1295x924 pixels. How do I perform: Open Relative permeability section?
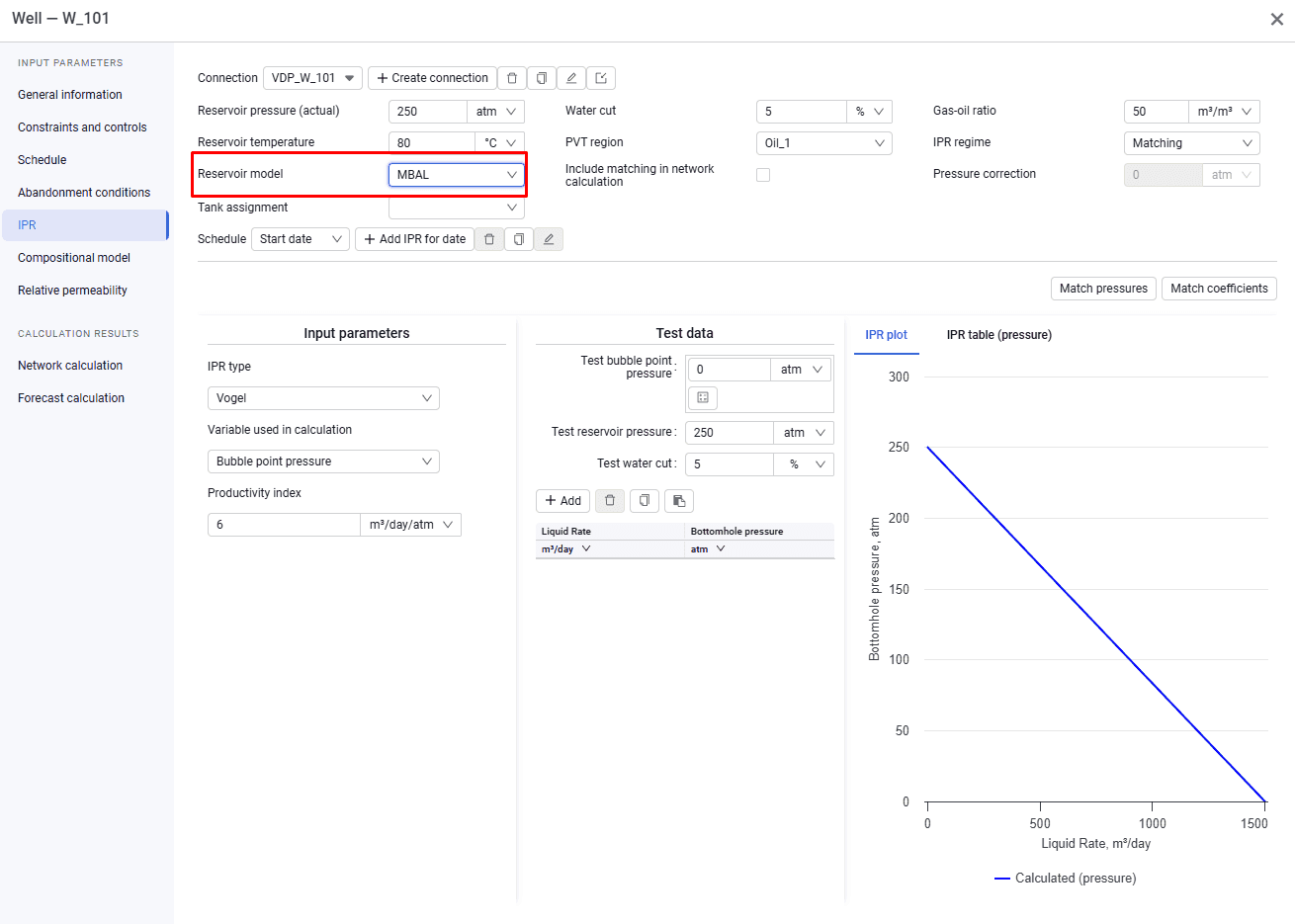pyautogui.click(x=72, y=291)
